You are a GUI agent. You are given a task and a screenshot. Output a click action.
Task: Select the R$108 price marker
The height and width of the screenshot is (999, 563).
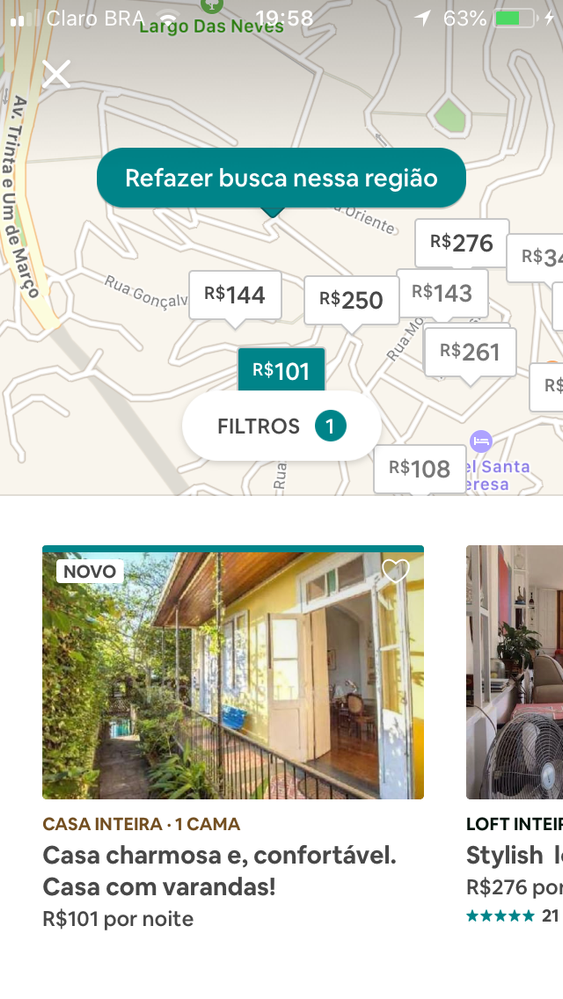420,469
